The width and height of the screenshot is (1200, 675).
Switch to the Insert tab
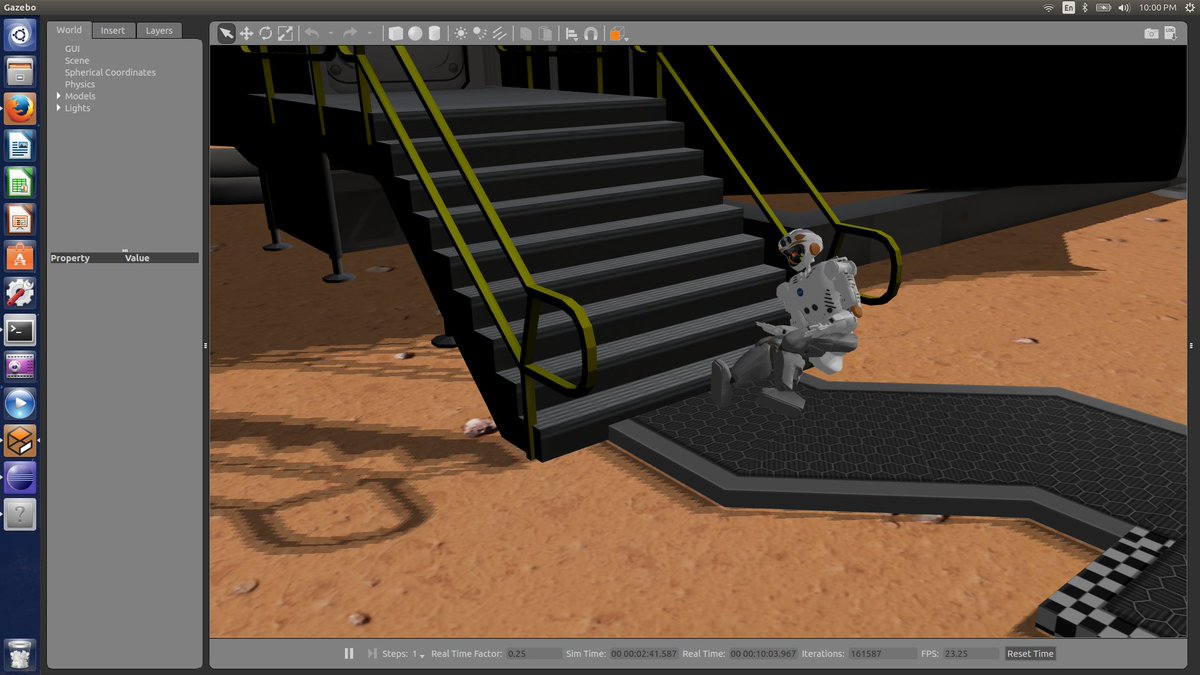(113, 30)
